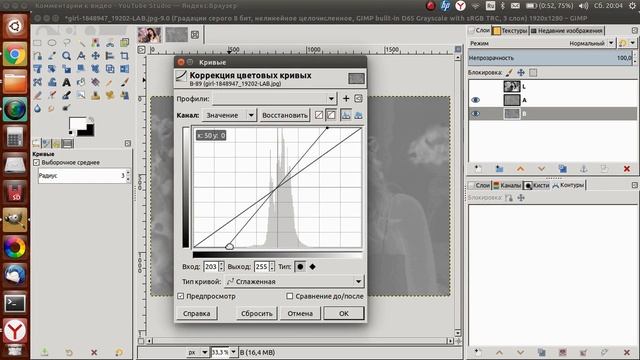
Task: Click Восстановить to reset channel
Action: coord(284,115)
